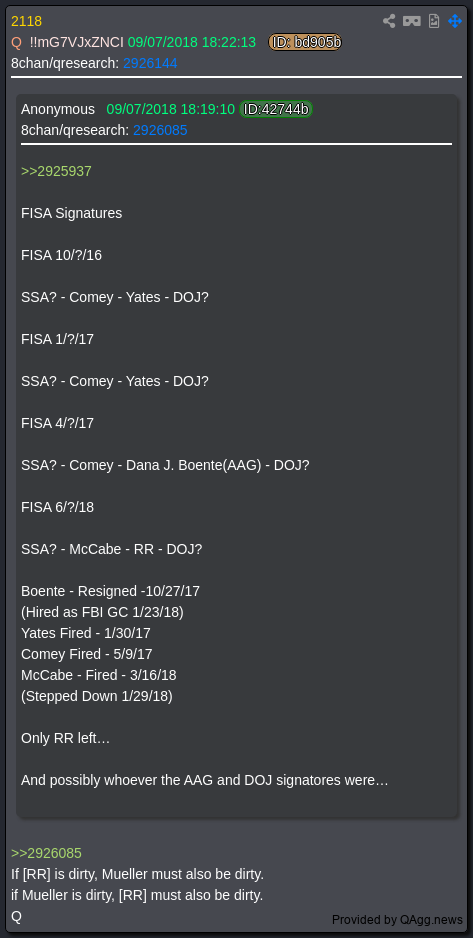
Task: Click the share icon on post 2118
Action: point(389,21)
